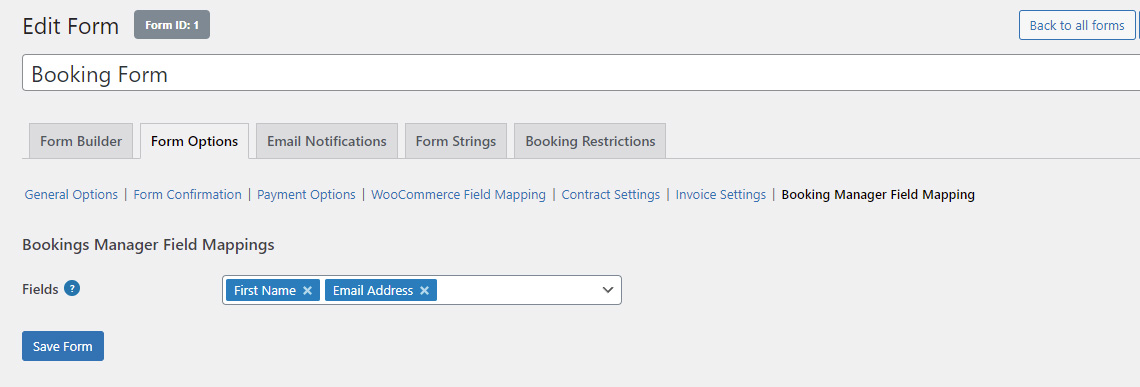Expand the Fields dropdown arrow
The image size is (1140, 387).
[x=608, y=290]
